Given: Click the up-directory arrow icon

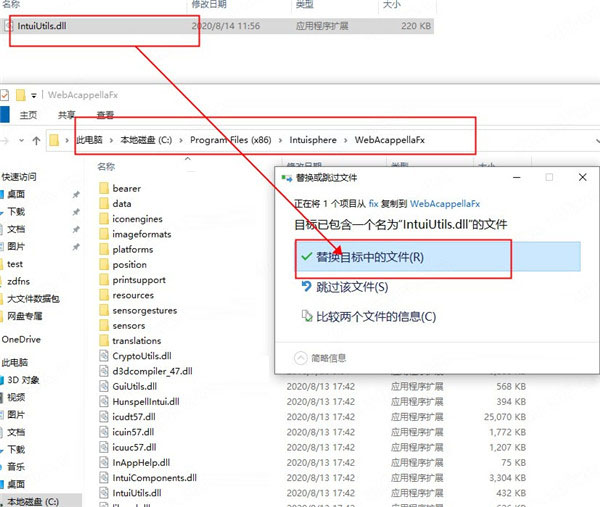Looking at the screenshot, I should (37, 139).
